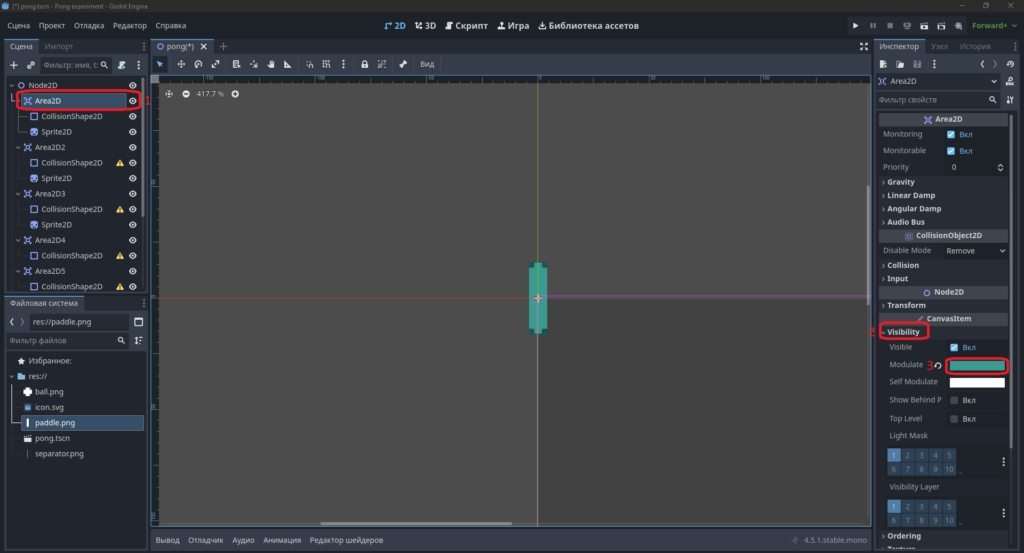Hide the Area2D2 node
1024x553 pixels.
tap(133, 148)
